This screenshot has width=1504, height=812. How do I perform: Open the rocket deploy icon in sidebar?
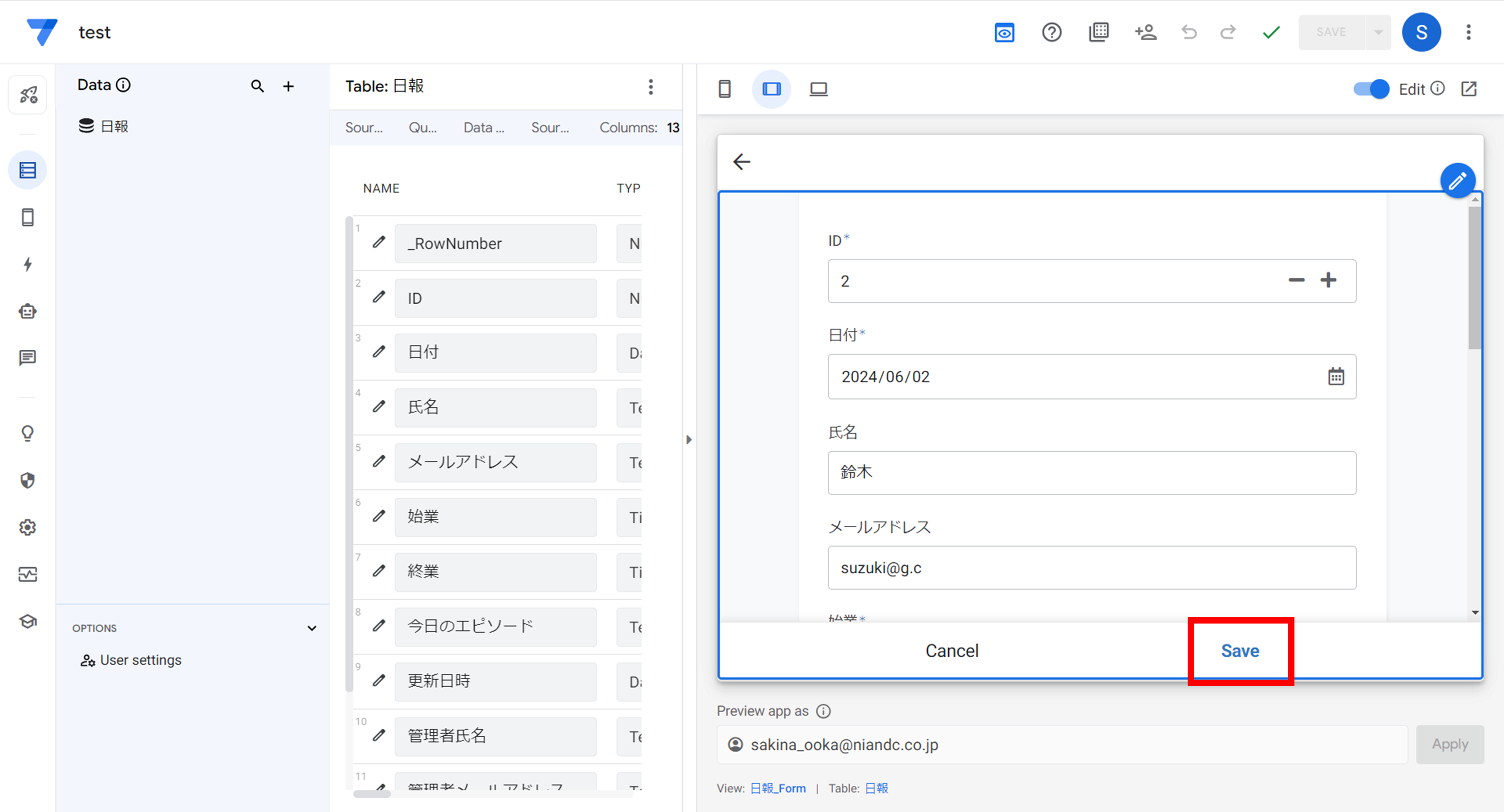pos(28,94)
